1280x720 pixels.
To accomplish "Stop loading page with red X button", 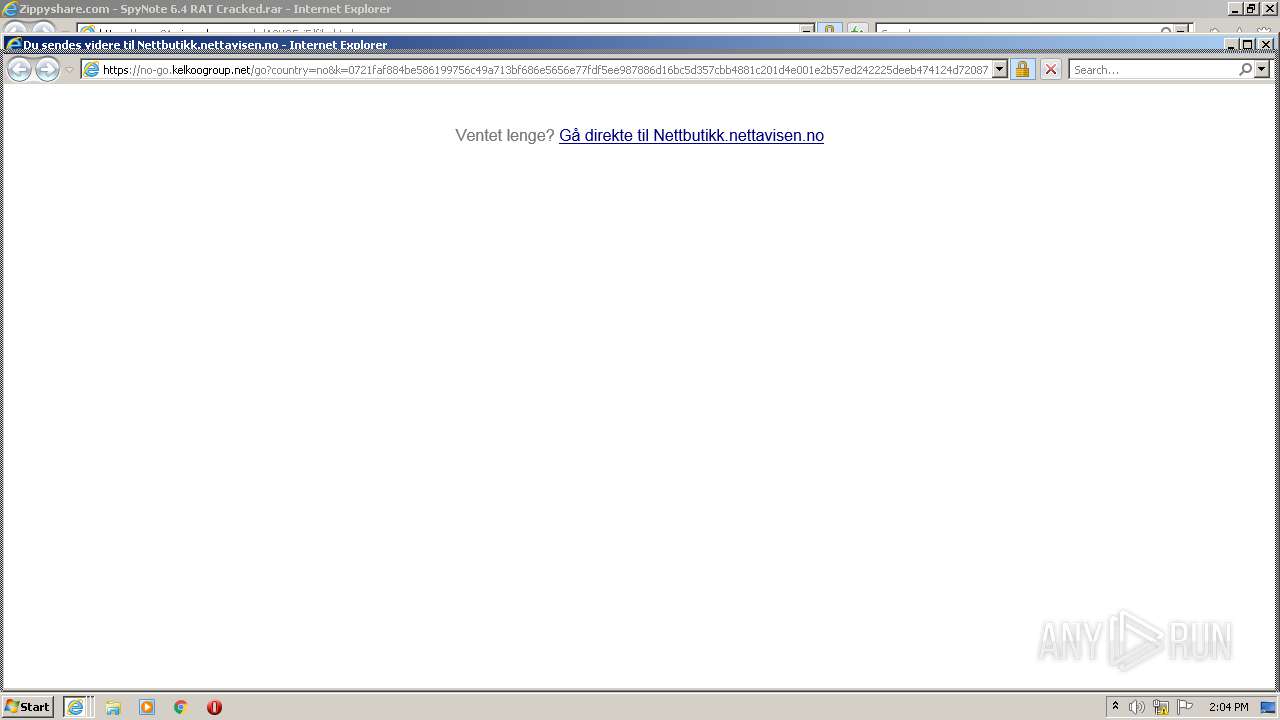I will pos(1050,70).
